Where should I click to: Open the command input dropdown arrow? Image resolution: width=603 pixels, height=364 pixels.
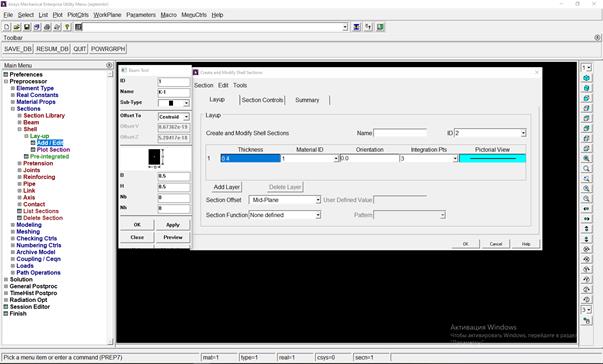point(345,27)
